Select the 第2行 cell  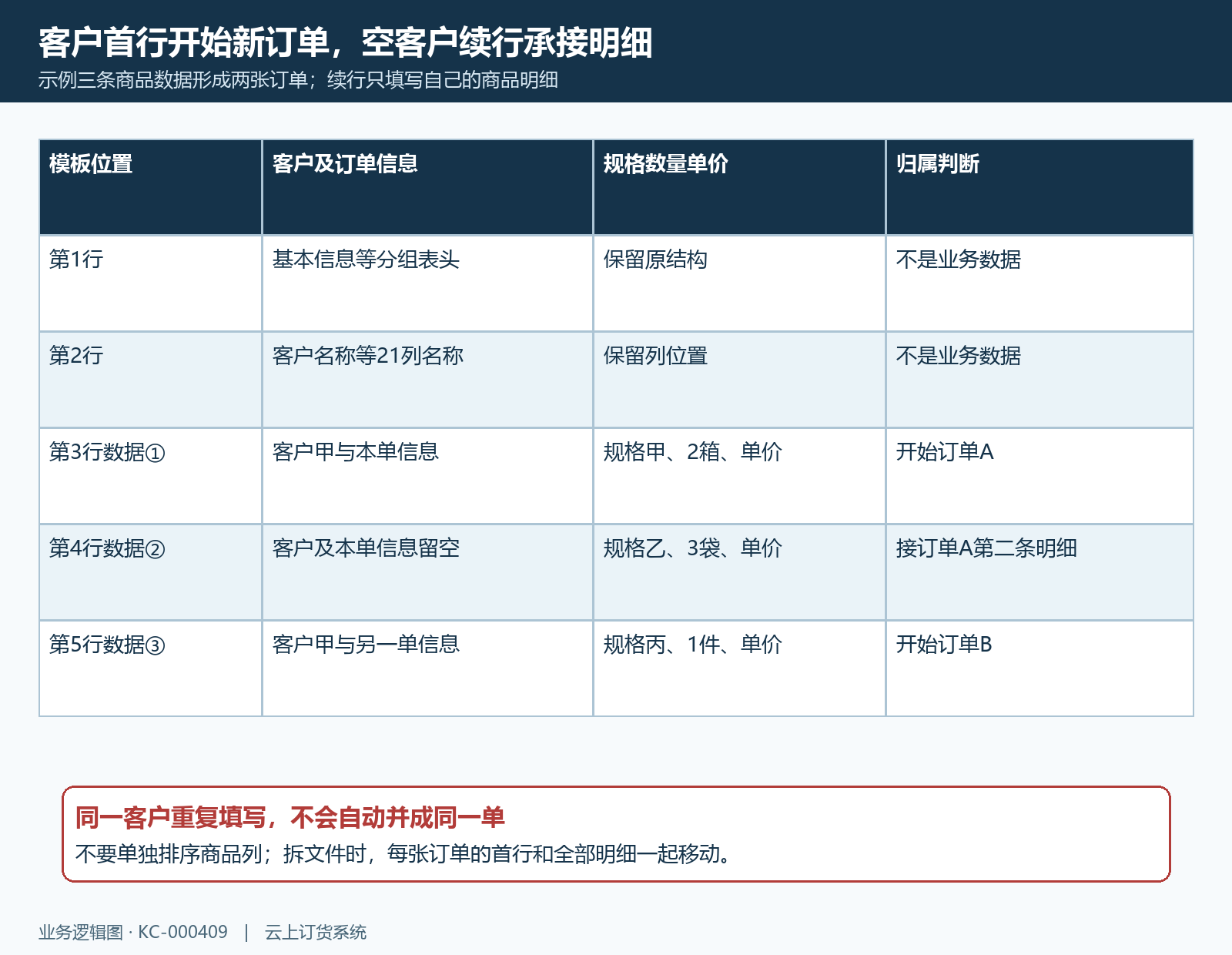[151, 380]
